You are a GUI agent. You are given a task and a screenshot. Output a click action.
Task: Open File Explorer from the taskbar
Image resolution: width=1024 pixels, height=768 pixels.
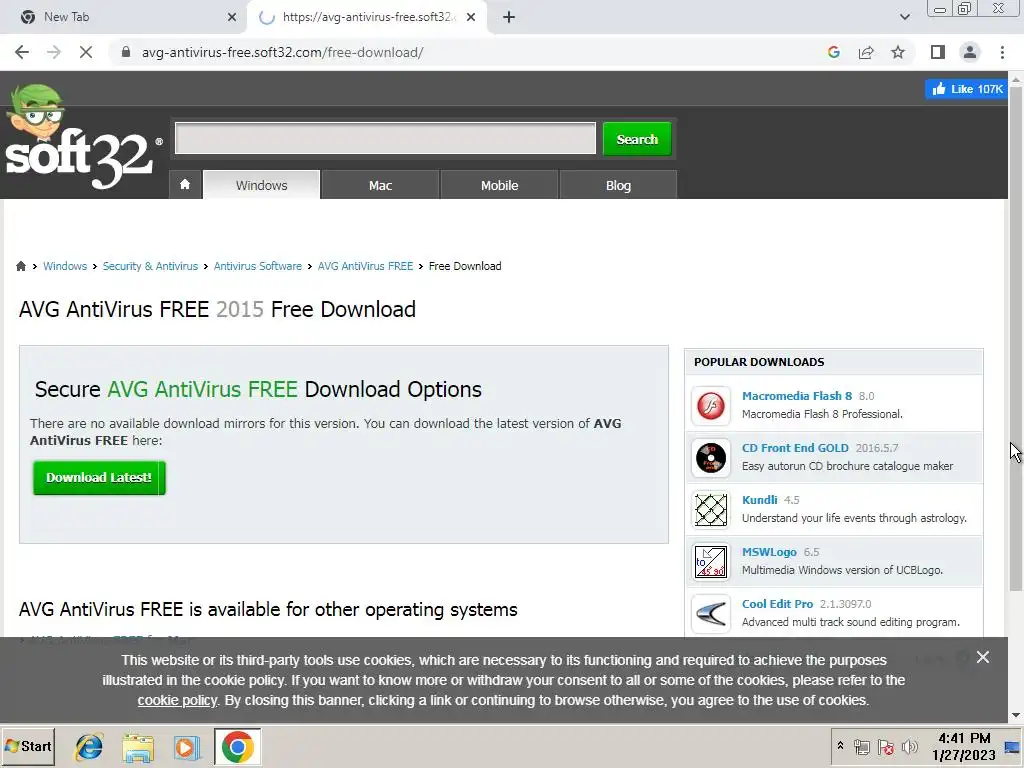138,747
